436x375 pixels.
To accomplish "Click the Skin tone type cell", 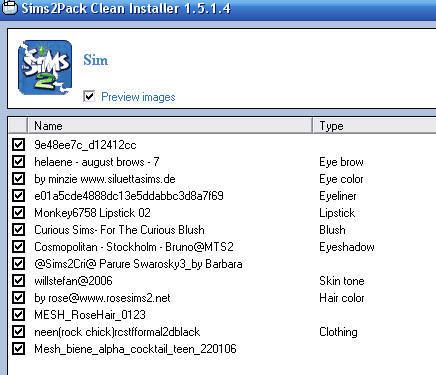I will [x=342, y=281].
